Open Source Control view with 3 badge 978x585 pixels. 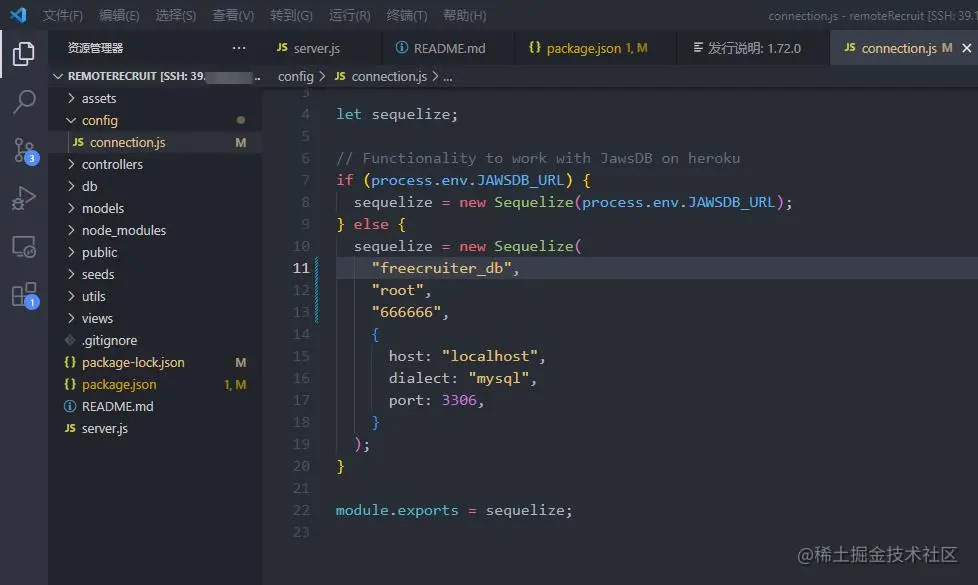(25, 151)
